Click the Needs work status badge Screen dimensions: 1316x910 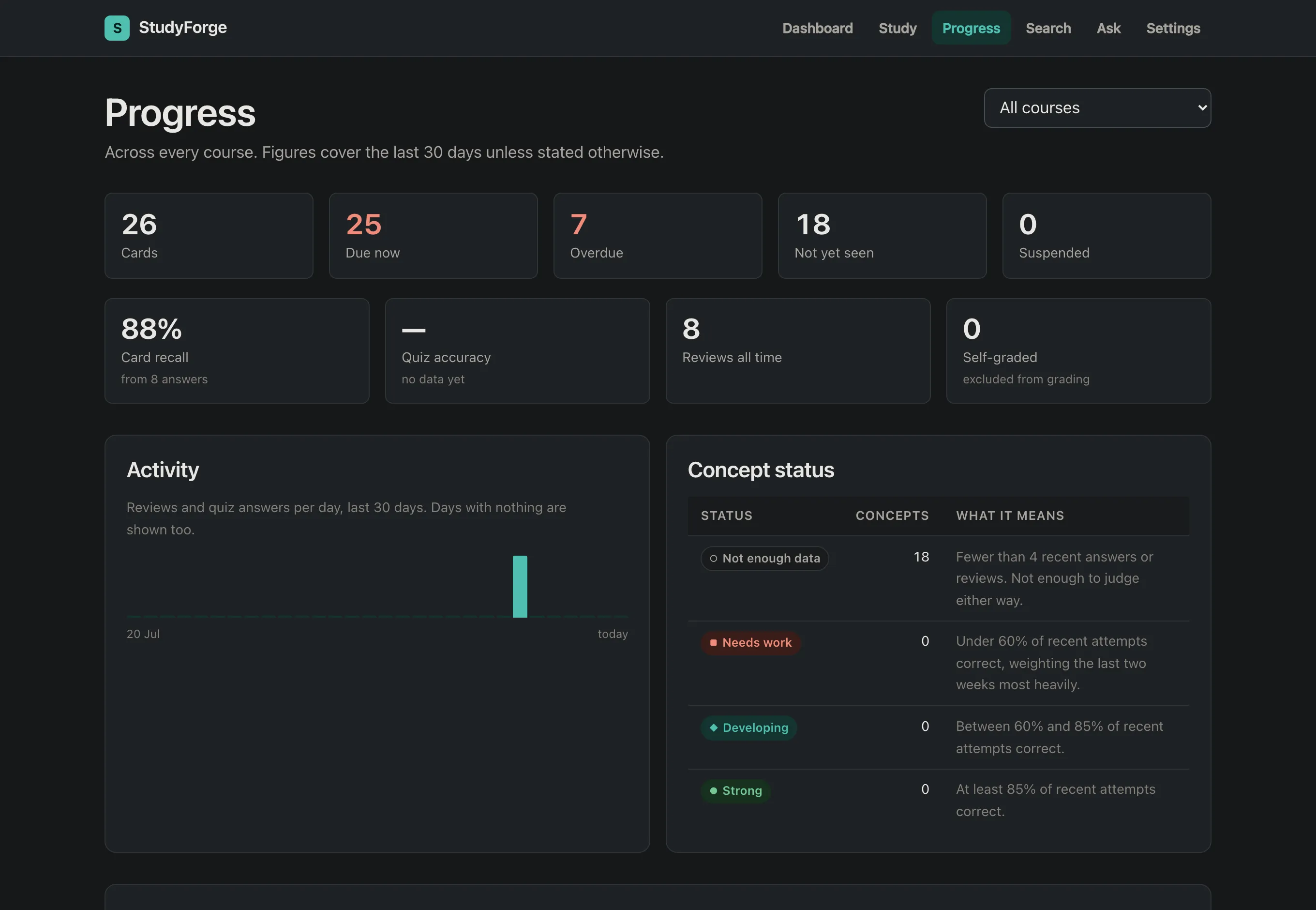pyautogui.click(x=750, y=643)
